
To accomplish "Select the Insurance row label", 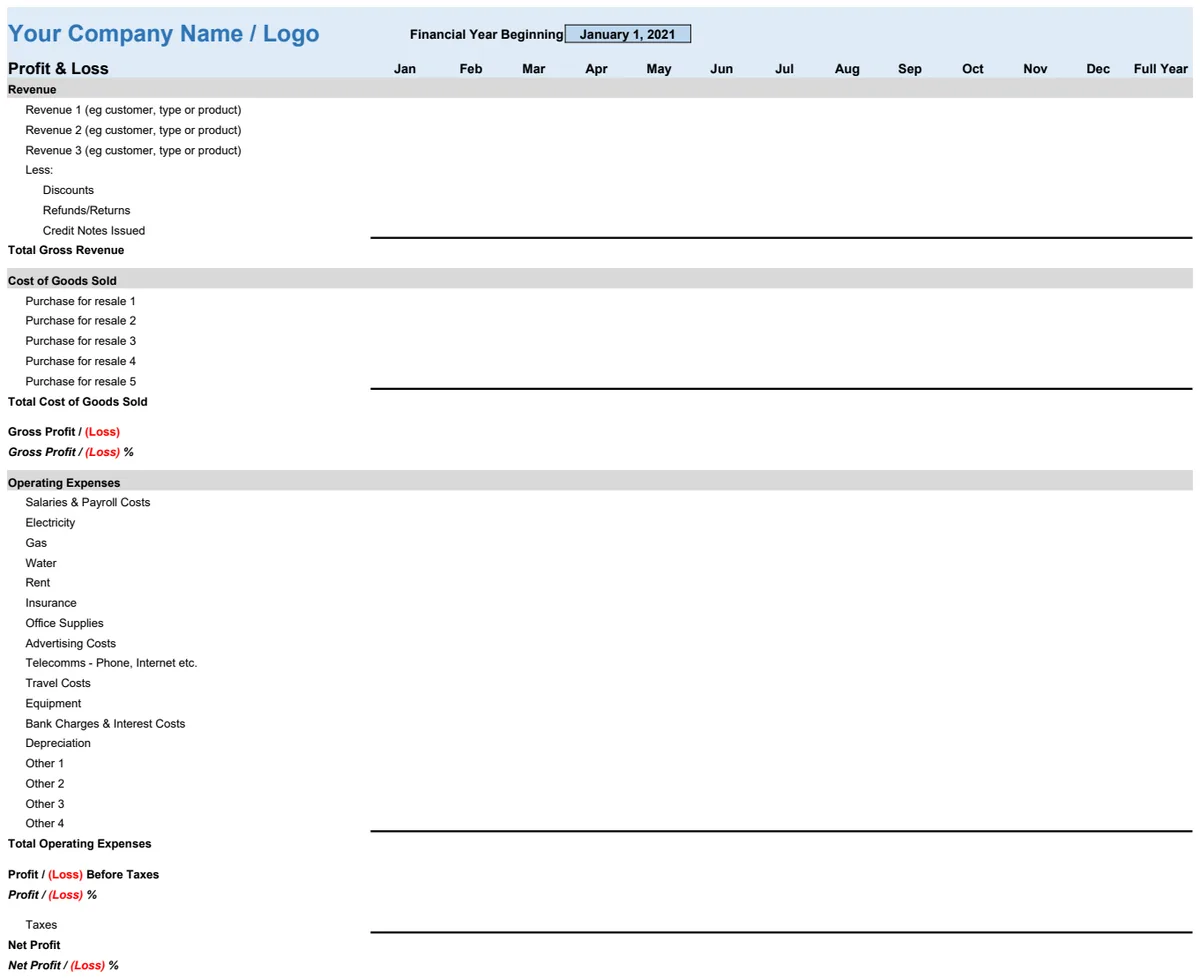I will (51, 603).
